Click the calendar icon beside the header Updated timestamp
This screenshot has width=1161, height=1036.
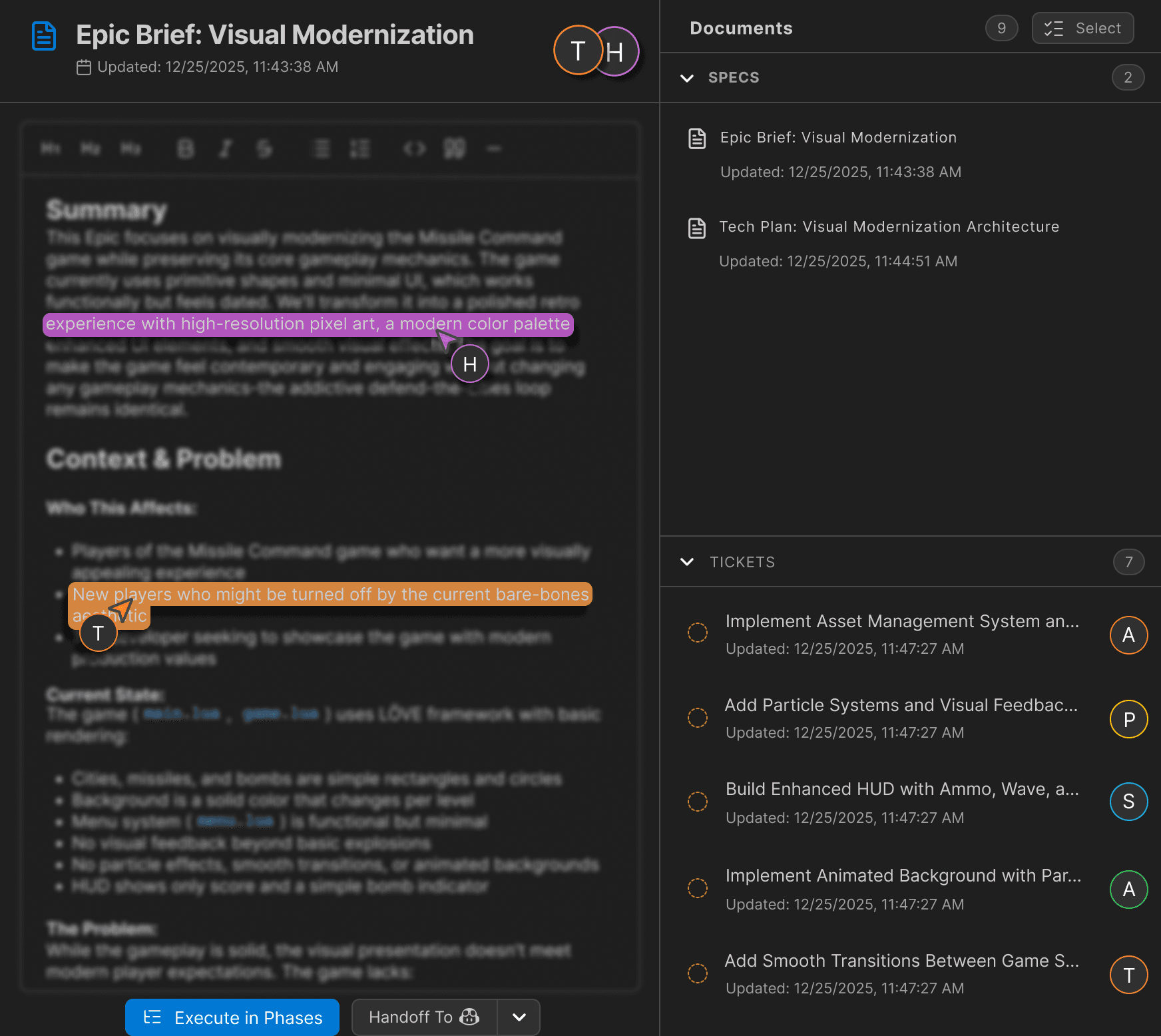(84, 67)
